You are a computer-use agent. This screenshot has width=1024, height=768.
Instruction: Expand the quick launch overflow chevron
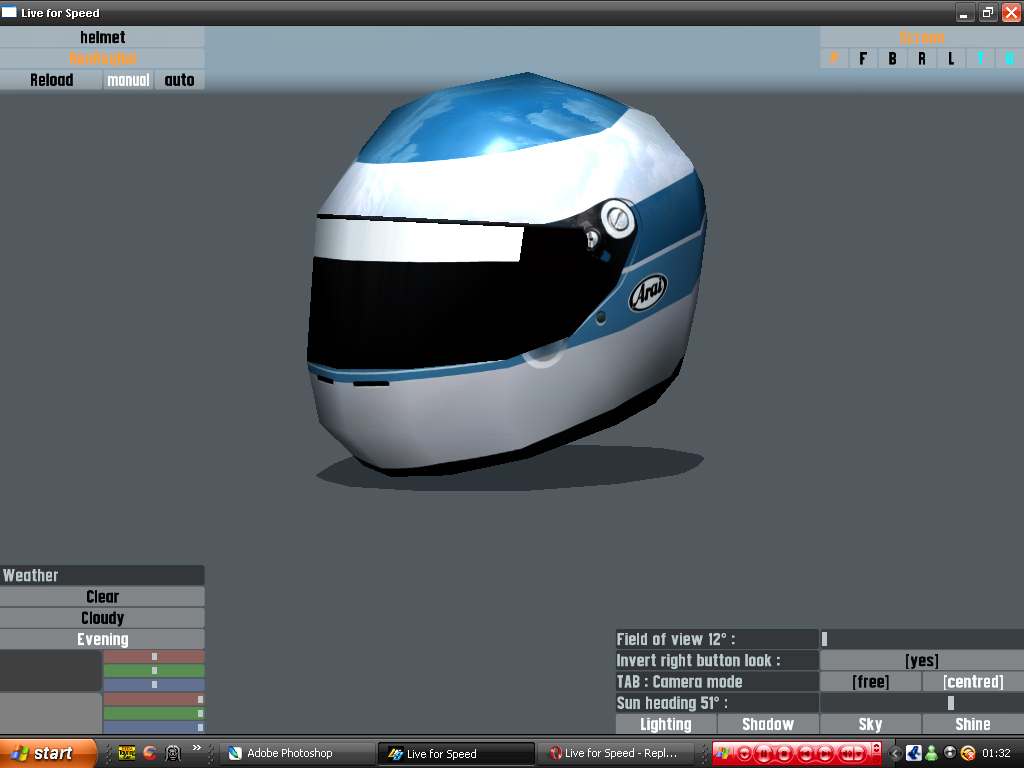point(197,748)
